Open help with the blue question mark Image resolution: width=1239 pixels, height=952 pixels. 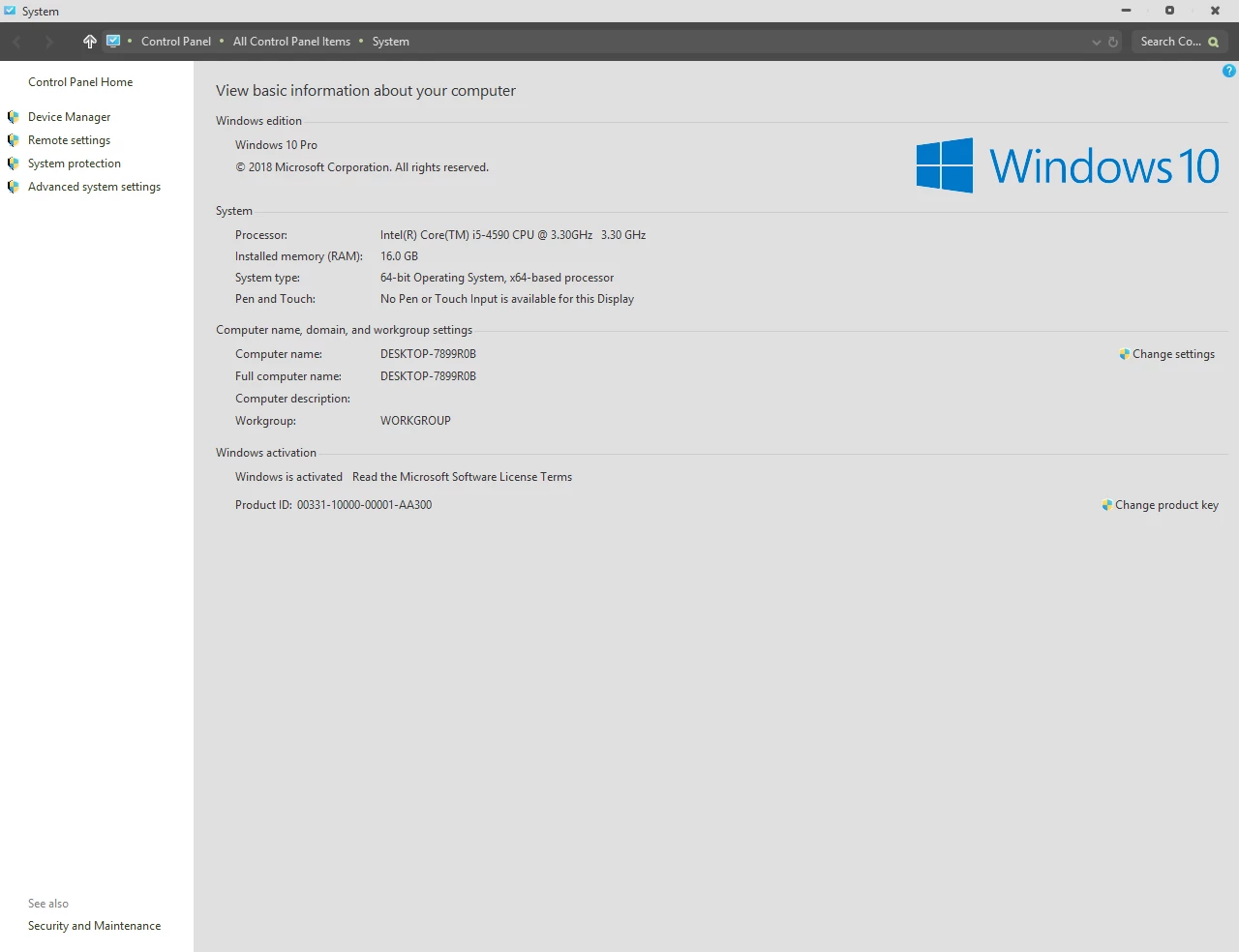pos(1229,71)
